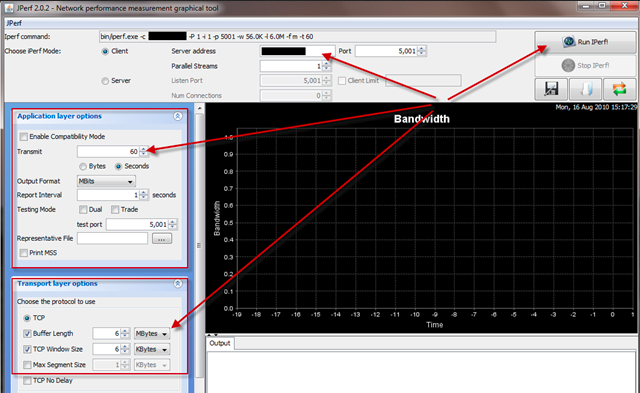The image size is (640, 393).
Task: Open the TCP Window Size KBytes dropdown
Action: pos(152,349)
